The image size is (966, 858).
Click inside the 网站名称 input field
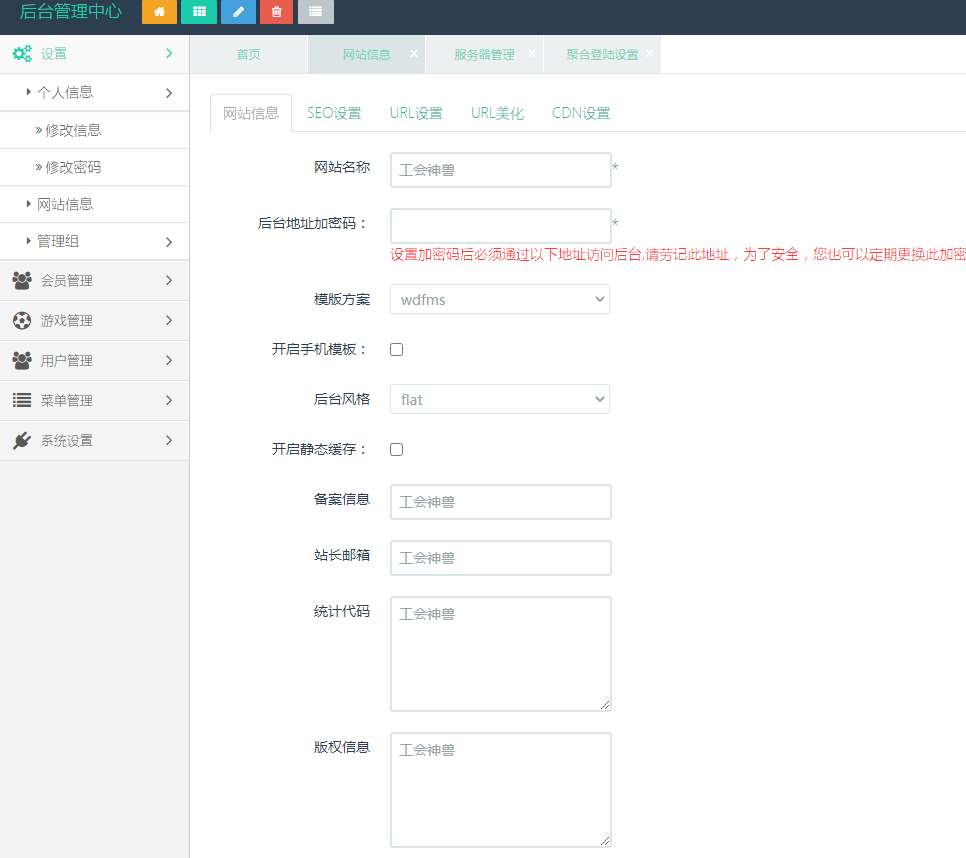[499, 170]
